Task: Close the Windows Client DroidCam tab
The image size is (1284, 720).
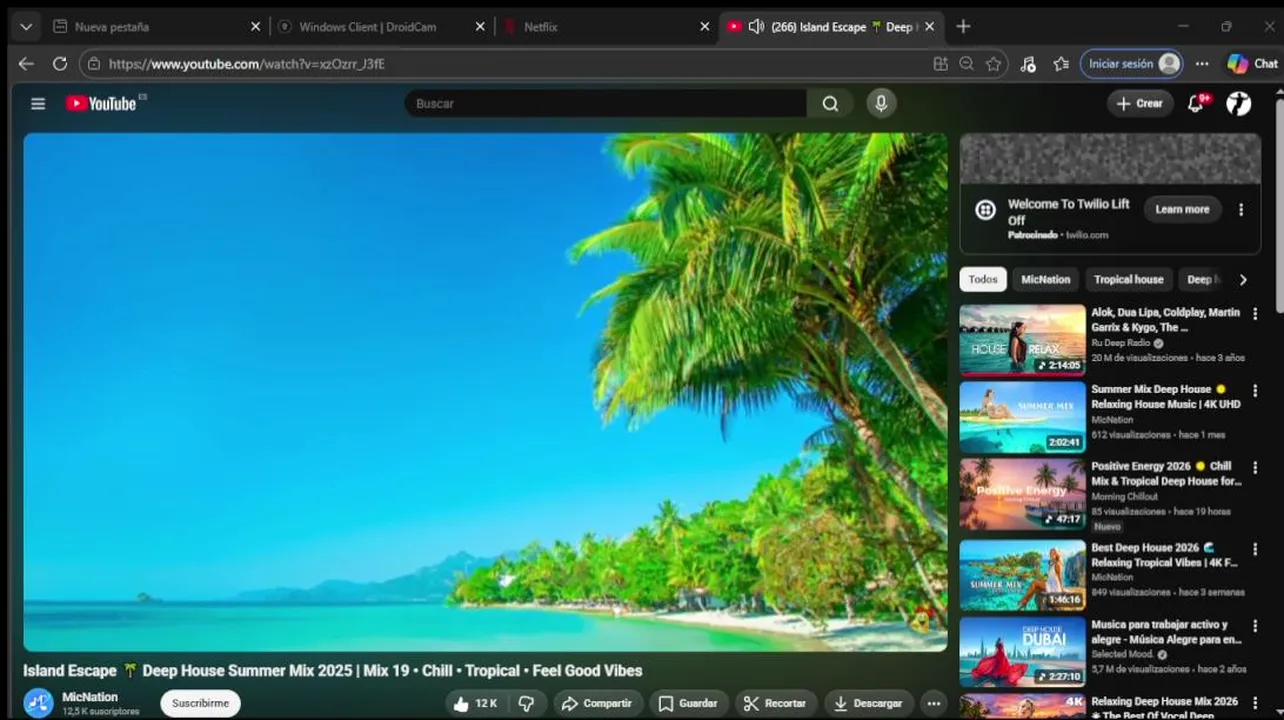Action: click(x=480, y=27)
